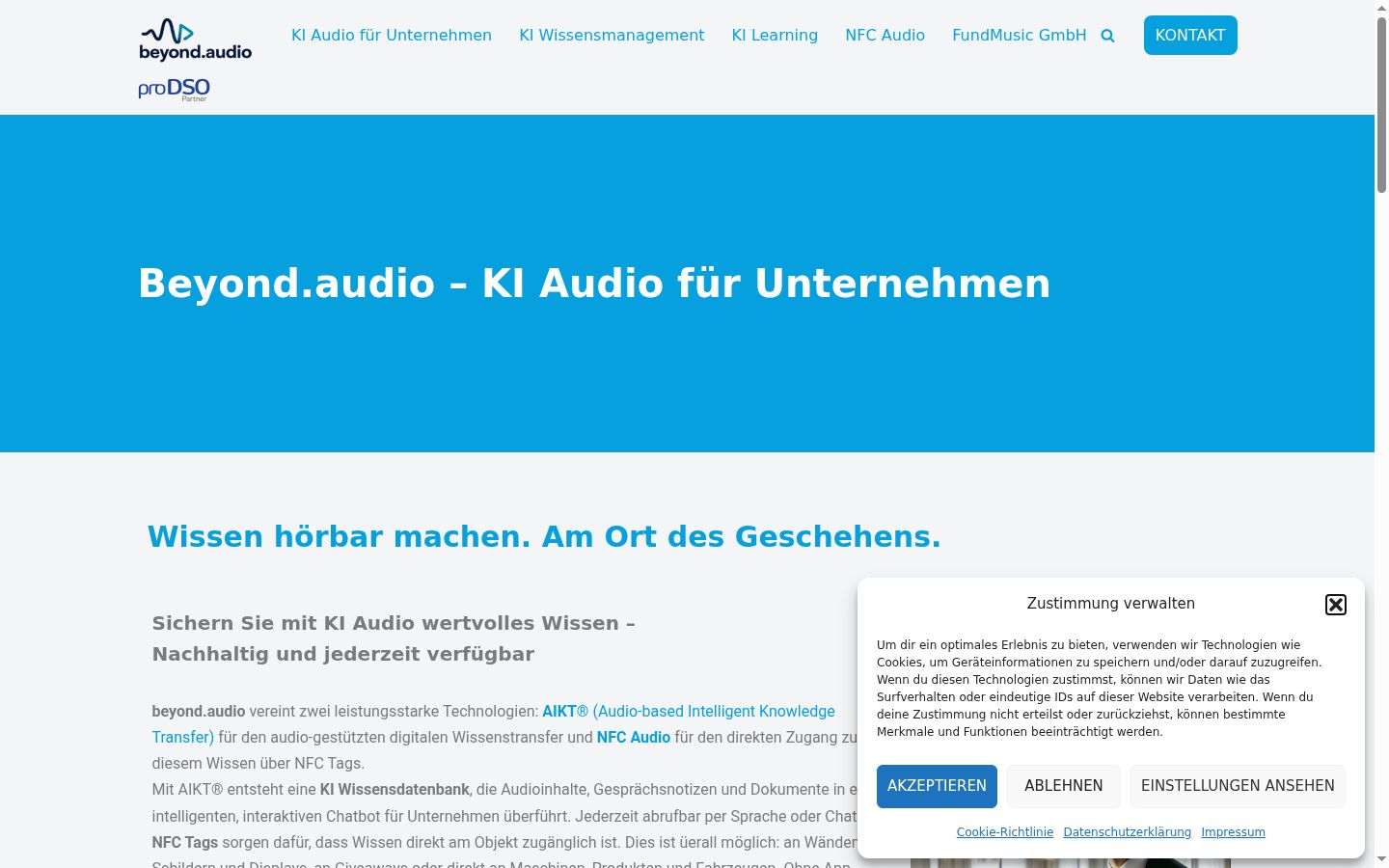1389x868 pixels.
Task: Click heading 'Wissen hörbar machen. Am Ort des Geschehens.'
Action: (x=544, y=536)
